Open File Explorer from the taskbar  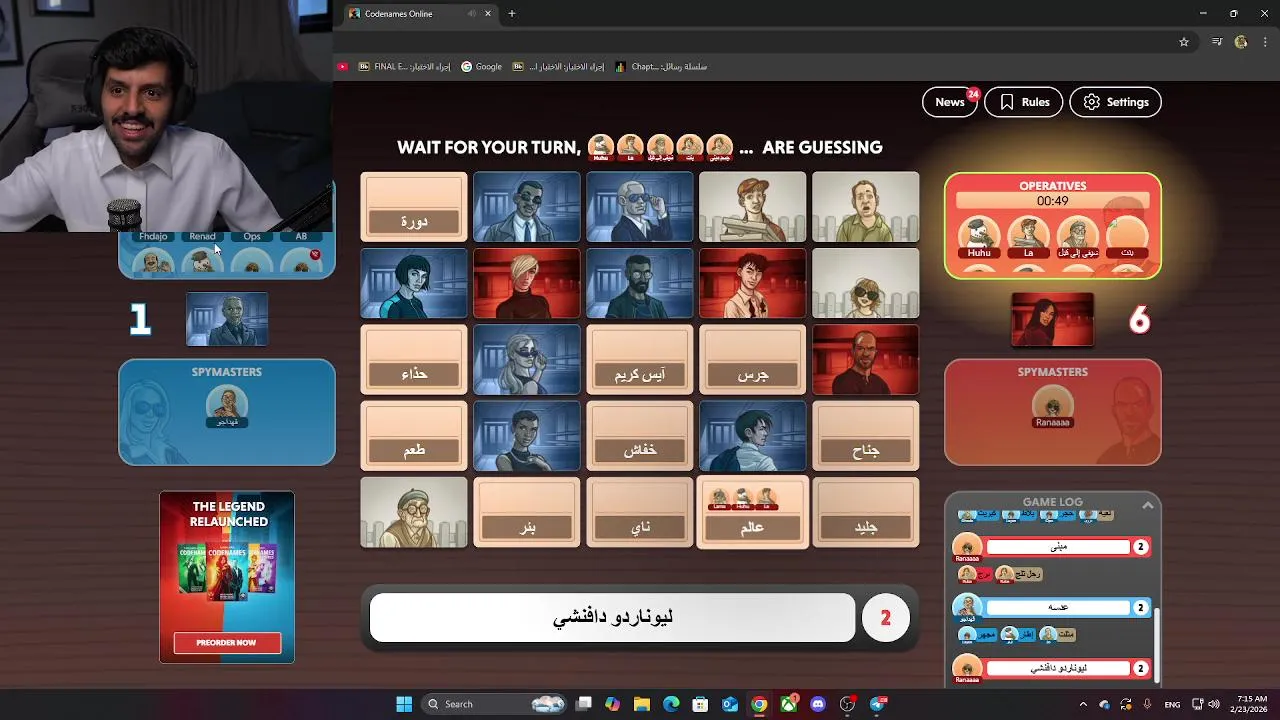click(642, 704)
